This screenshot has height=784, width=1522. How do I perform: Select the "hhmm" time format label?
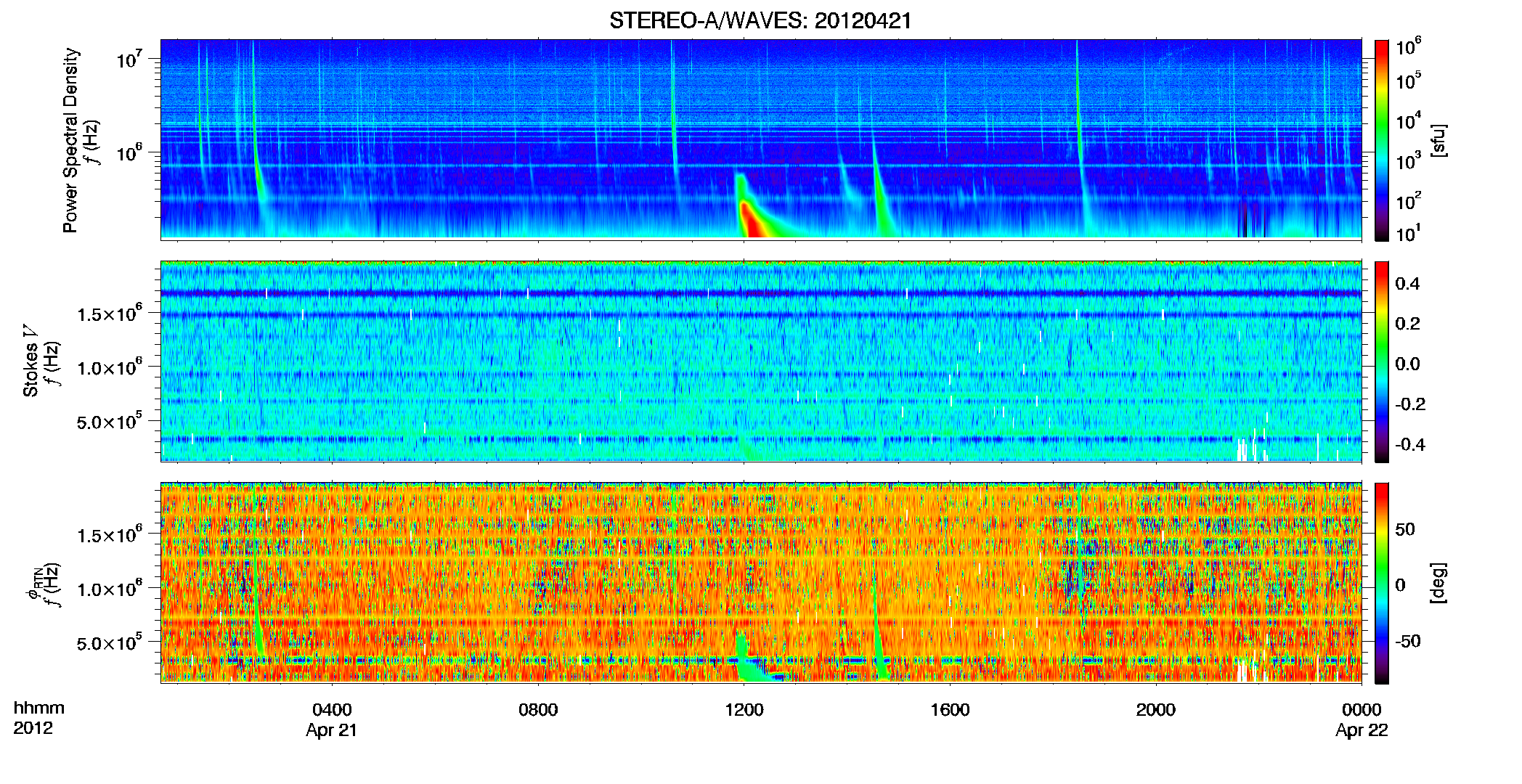(x=39, y=709)
